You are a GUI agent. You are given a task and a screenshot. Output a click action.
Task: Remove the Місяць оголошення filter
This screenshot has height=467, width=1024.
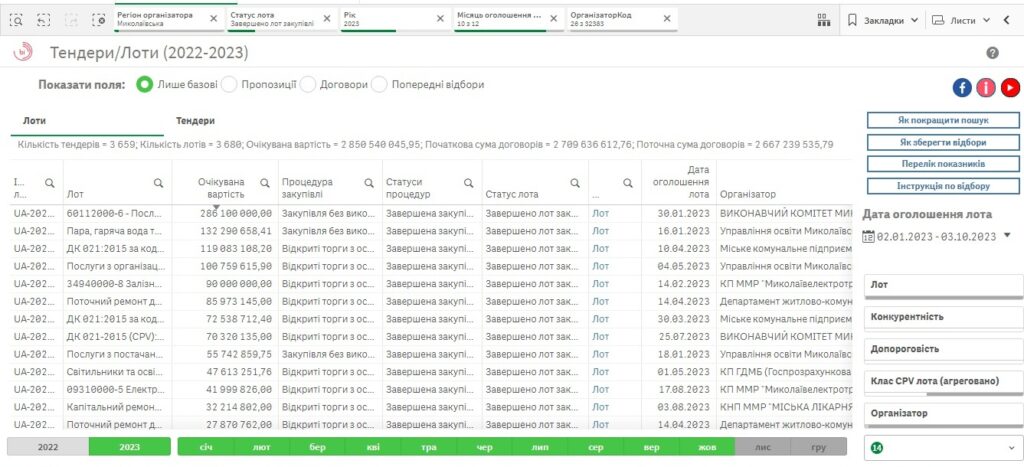(x=553, y=18)
